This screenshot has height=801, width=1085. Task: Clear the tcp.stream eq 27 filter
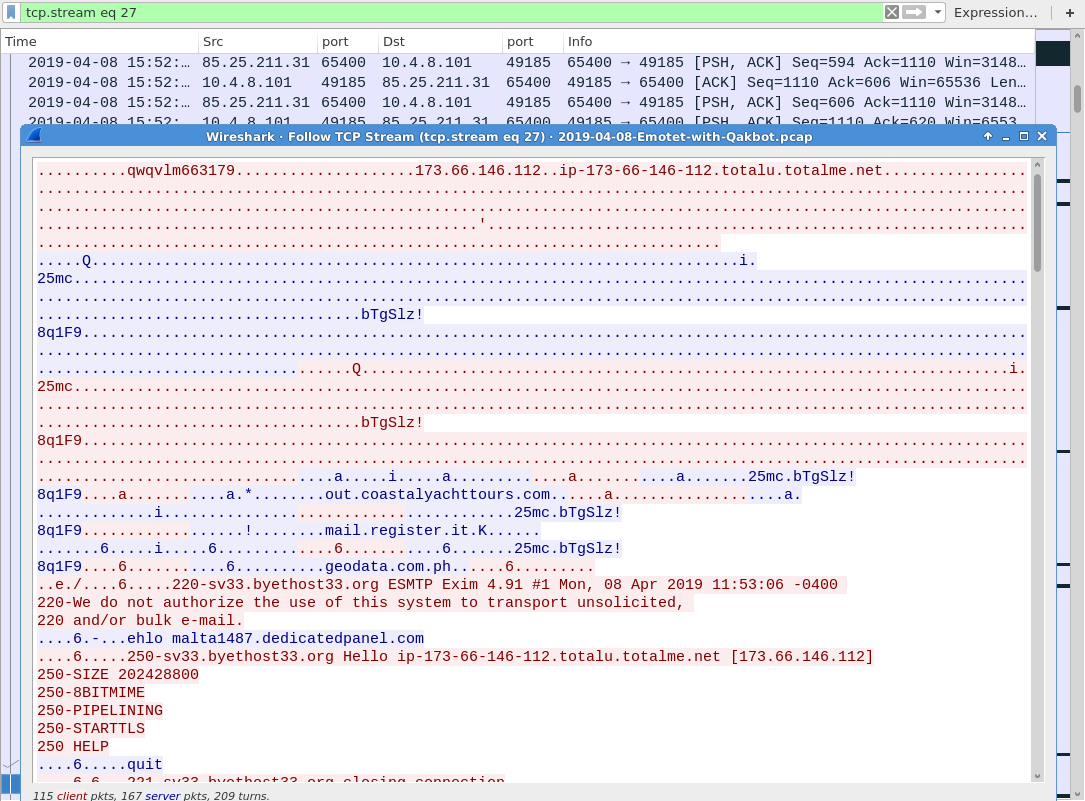tap(892, 12)
